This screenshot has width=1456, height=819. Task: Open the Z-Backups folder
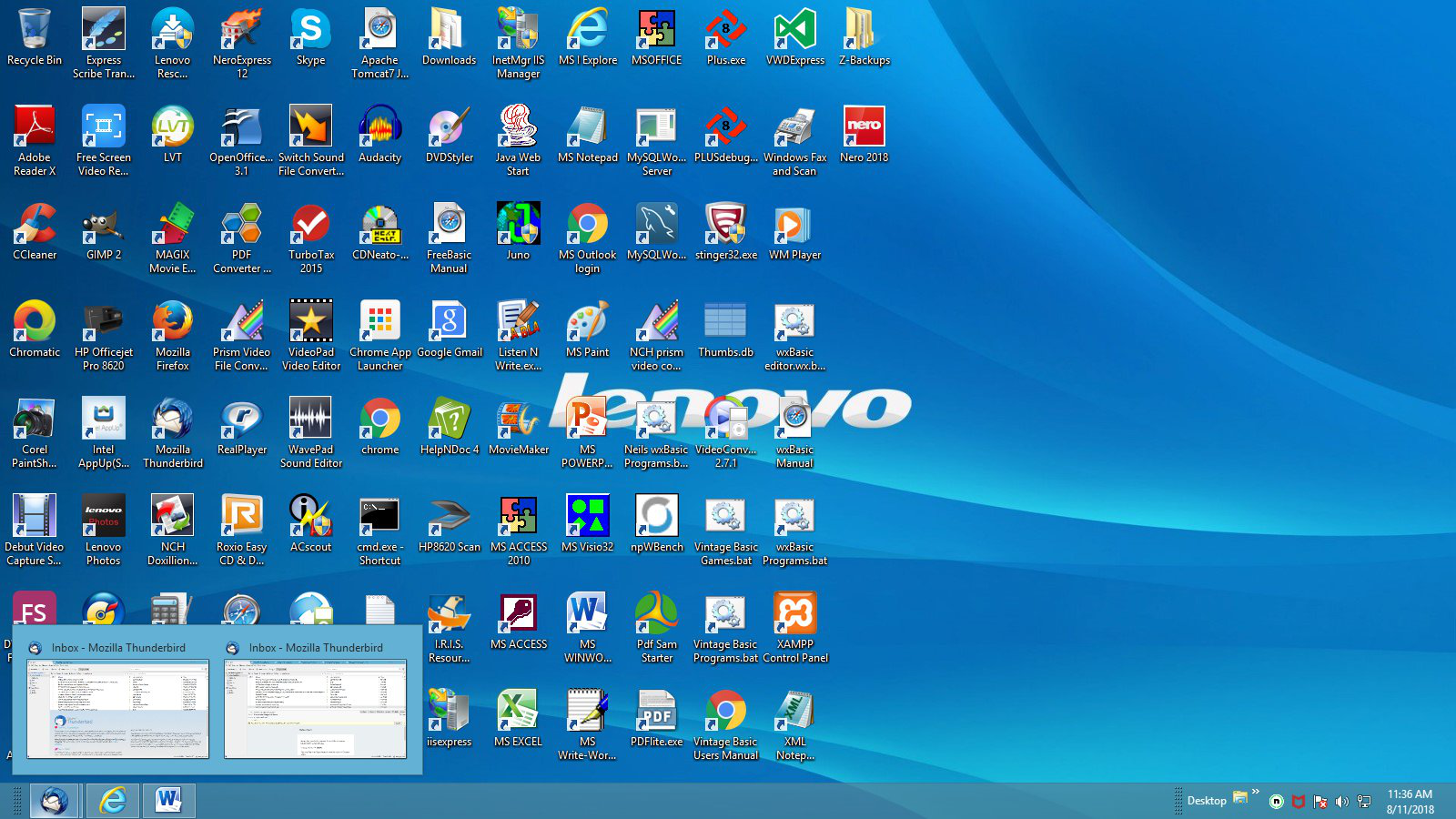click(864, 38)
